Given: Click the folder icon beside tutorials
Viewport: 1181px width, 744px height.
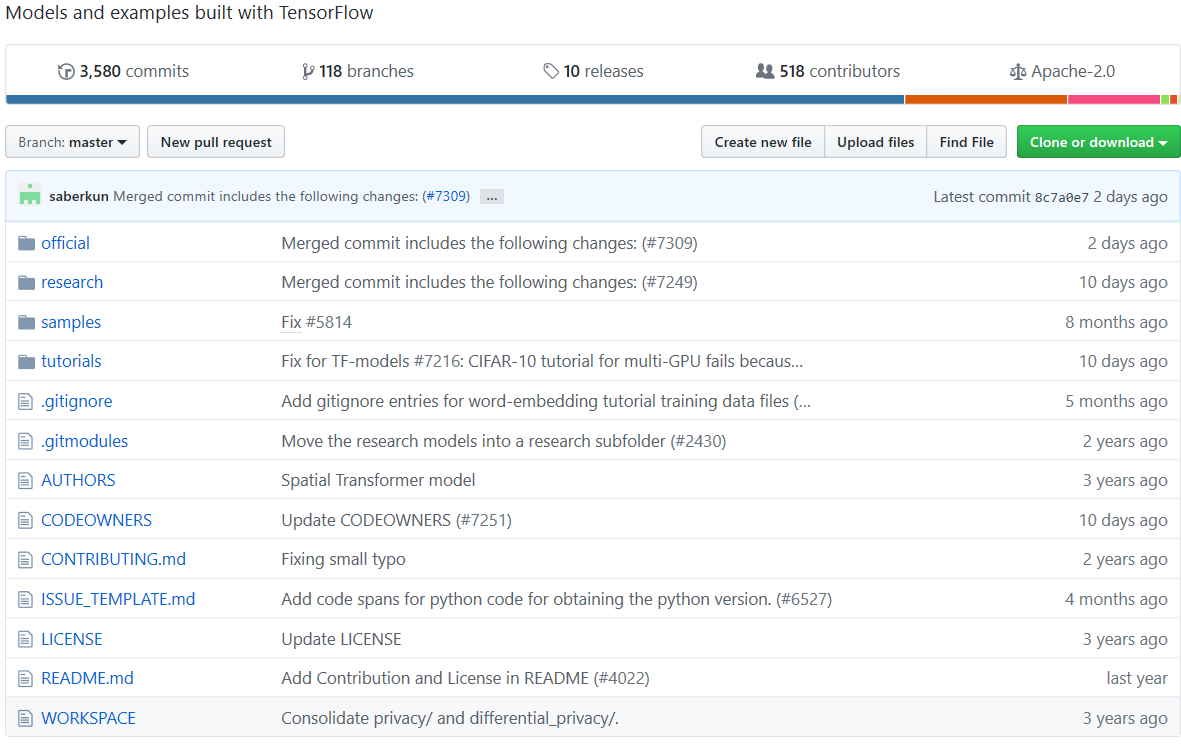Looking at the screenshot, I should 26,361.
